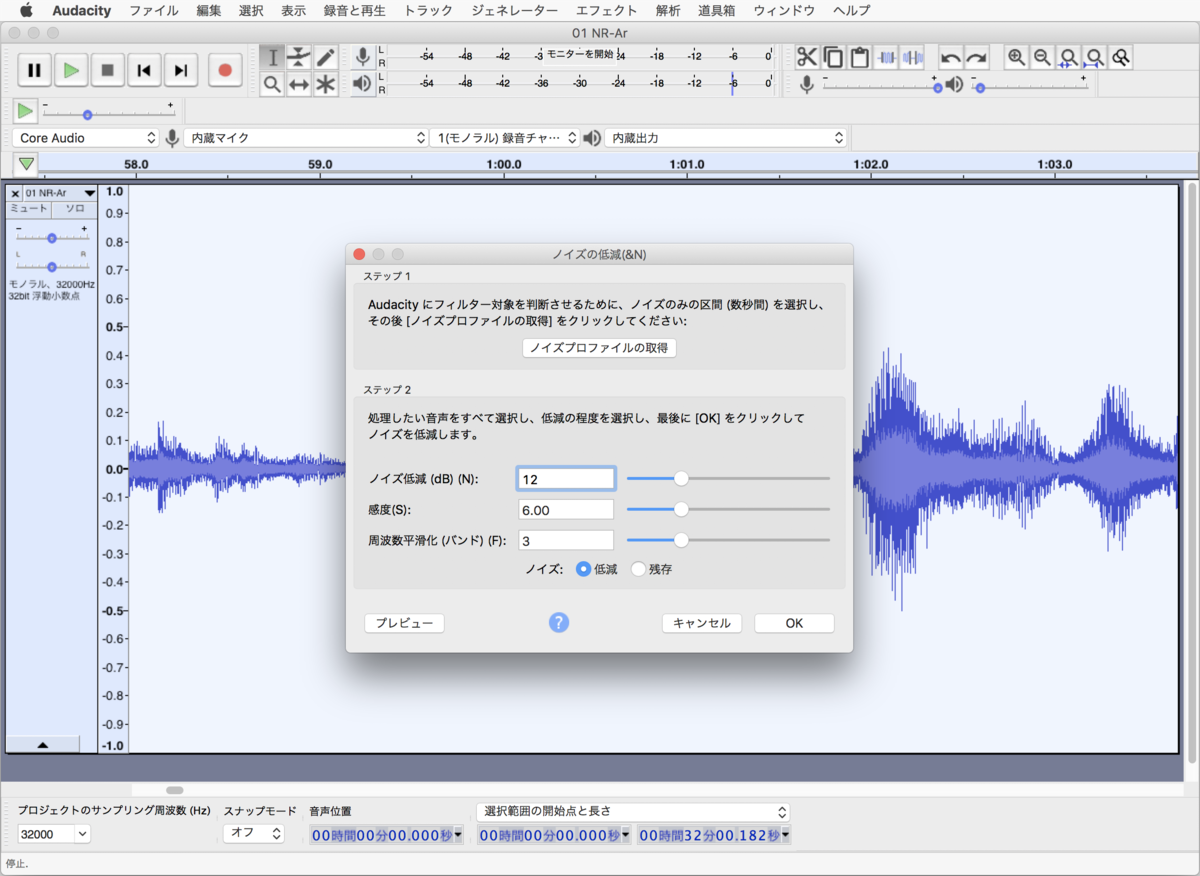1200x876 pixels.
Task: Start recording with the red Record button
Action: coord(225,70)
